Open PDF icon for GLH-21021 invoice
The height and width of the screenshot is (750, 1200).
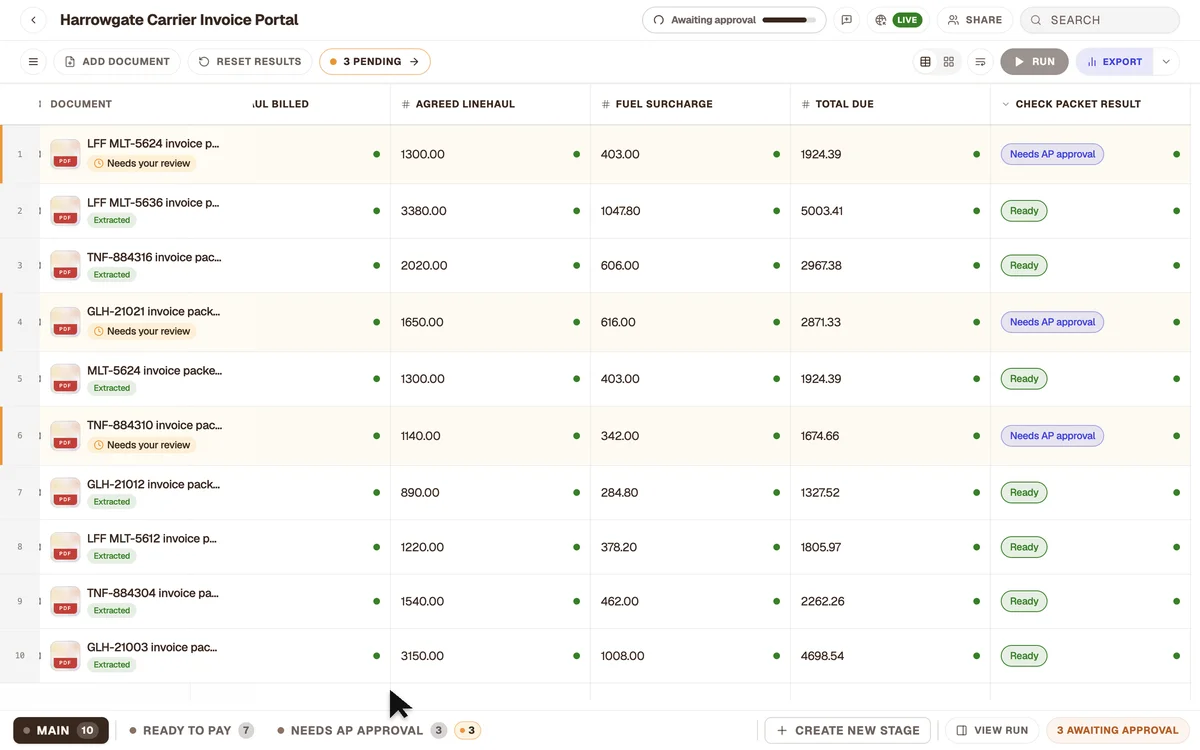(x=65, y=322)
